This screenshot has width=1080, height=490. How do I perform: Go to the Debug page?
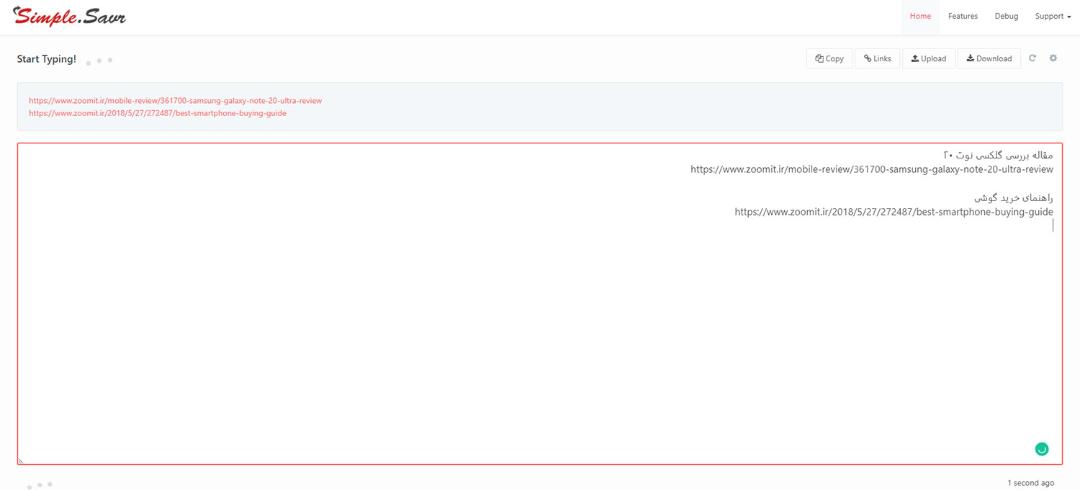pos(1006,17)
